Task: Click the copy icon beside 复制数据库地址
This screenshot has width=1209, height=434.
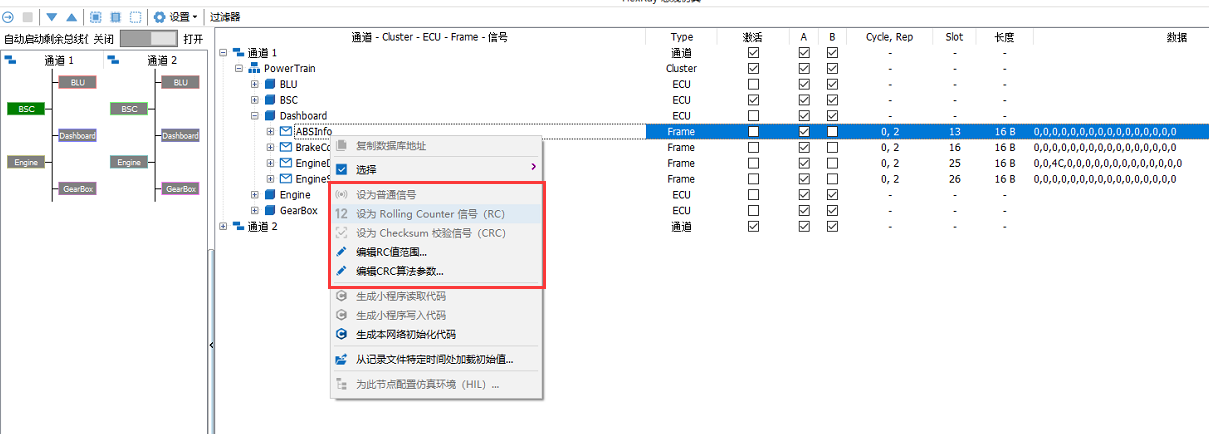Action: [x=341, y=146]
